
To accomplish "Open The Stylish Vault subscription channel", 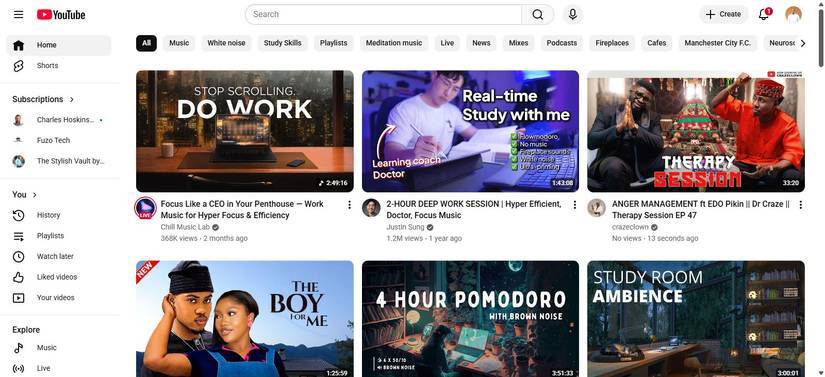I will (58, 161).
